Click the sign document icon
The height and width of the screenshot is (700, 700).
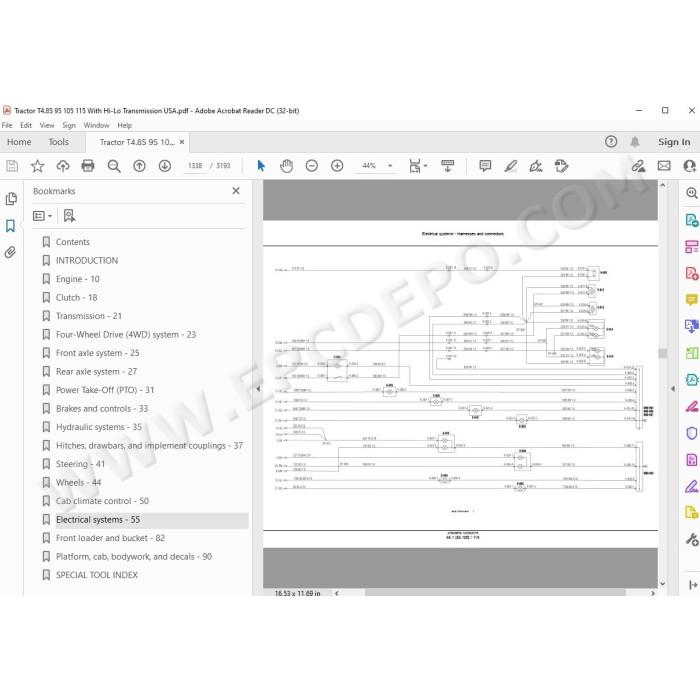tap(536, 166)
